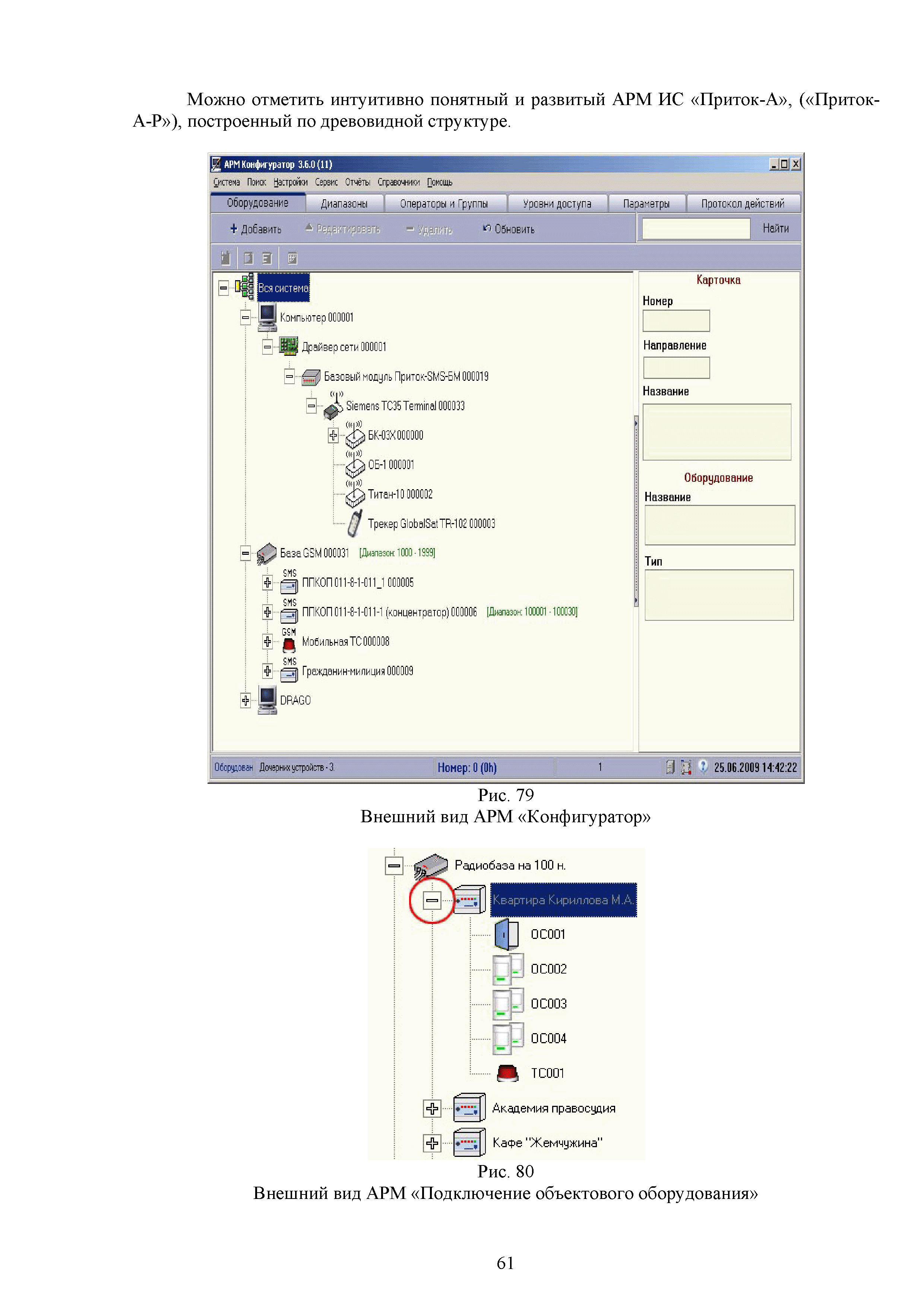Viewport: 924px width, 1307px height.
Task: Click the SMS icon of 'Гражданин-милиция 000009'
Action: coord(289,671)
